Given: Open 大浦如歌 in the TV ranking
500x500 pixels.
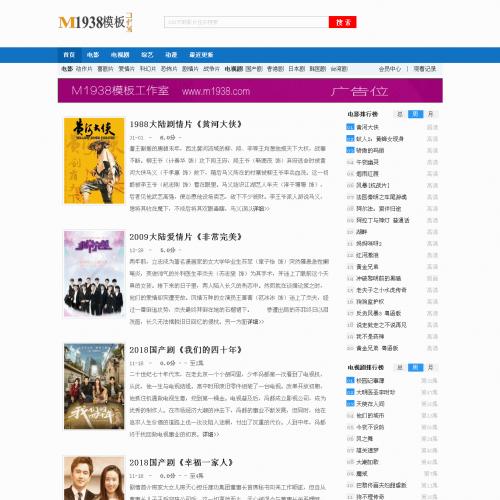Looking at the screenshot, I should click(367, 462).
